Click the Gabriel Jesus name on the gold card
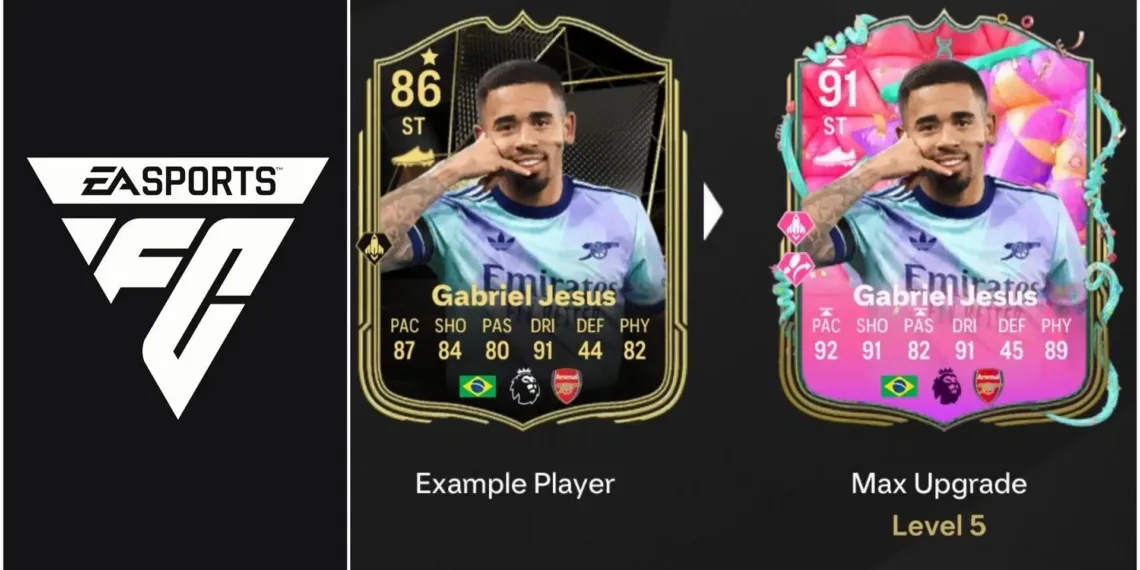This screenshot has height=570, width=1140. [523, 296]
